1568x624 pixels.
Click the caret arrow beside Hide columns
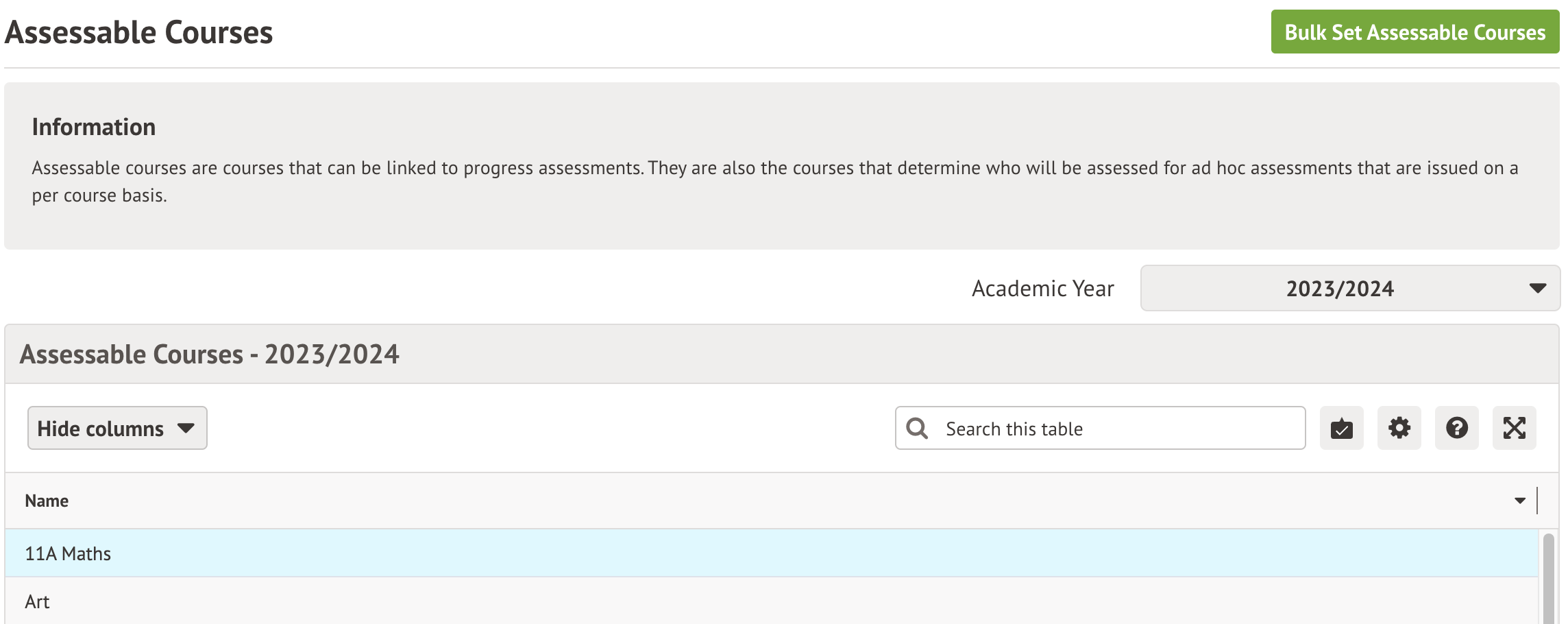(186, 429)
